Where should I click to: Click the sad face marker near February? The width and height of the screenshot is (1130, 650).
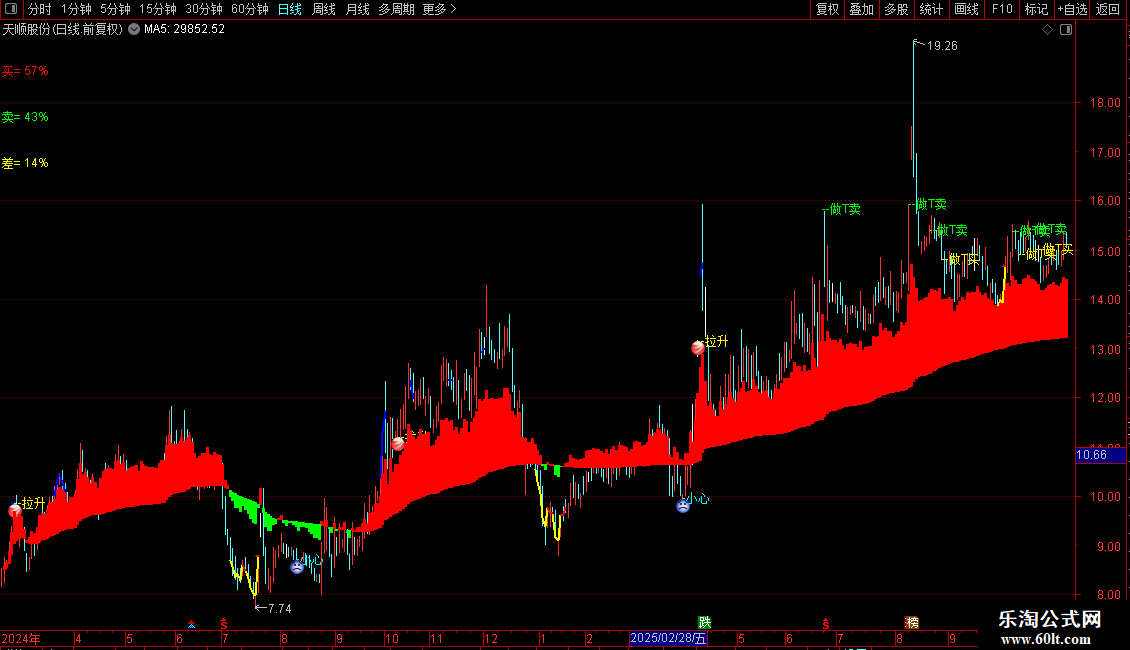(x=682, y=506)
